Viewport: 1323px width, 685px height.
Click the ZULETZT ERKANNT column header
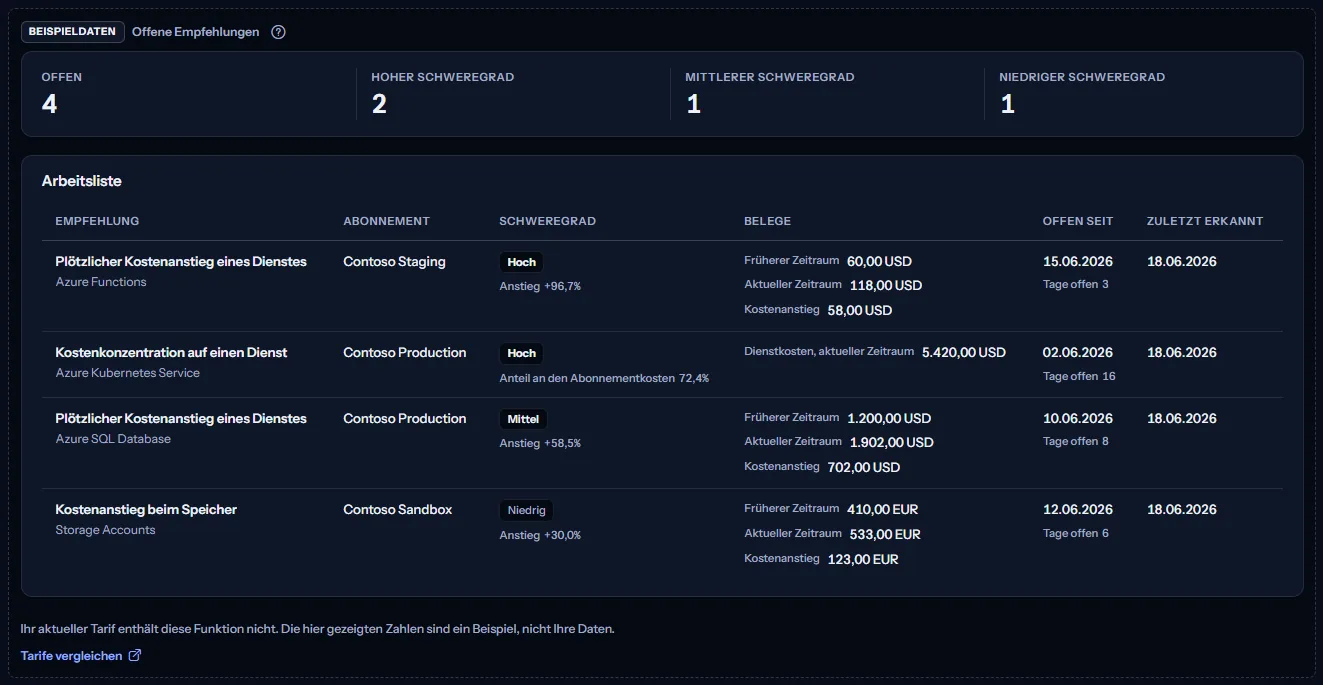(x=1205, y=221)
